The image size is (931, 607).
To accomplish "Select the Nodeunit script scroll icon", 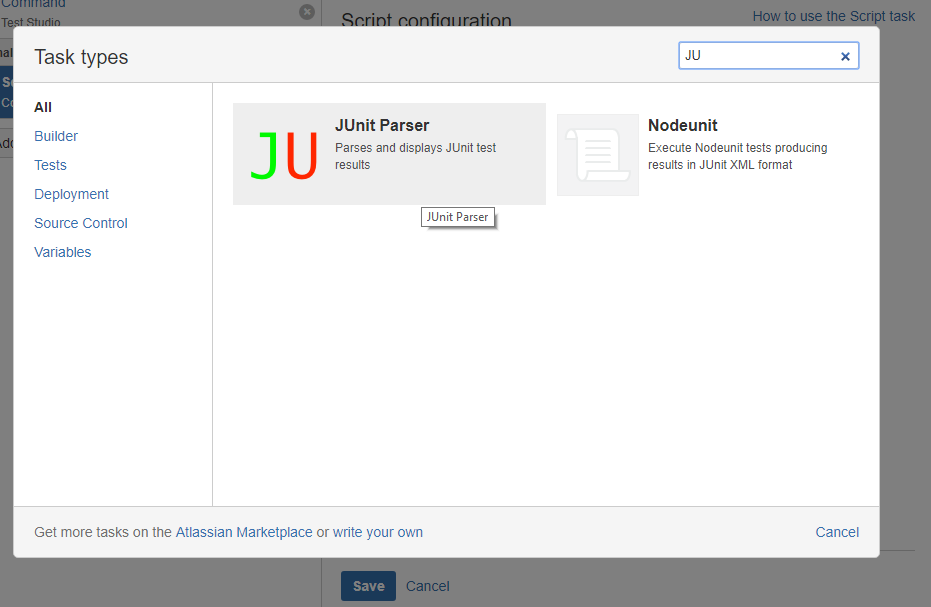I will pos(597,154).
